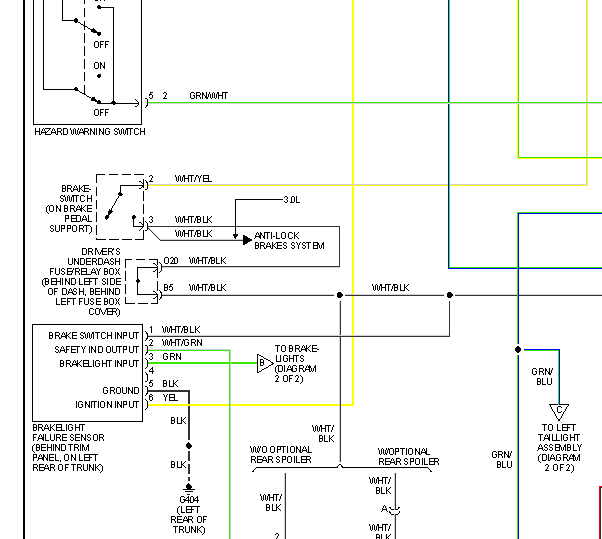Click the WHT/BLK label beside pin O20

pyautogui.click(x=207, y=261)
